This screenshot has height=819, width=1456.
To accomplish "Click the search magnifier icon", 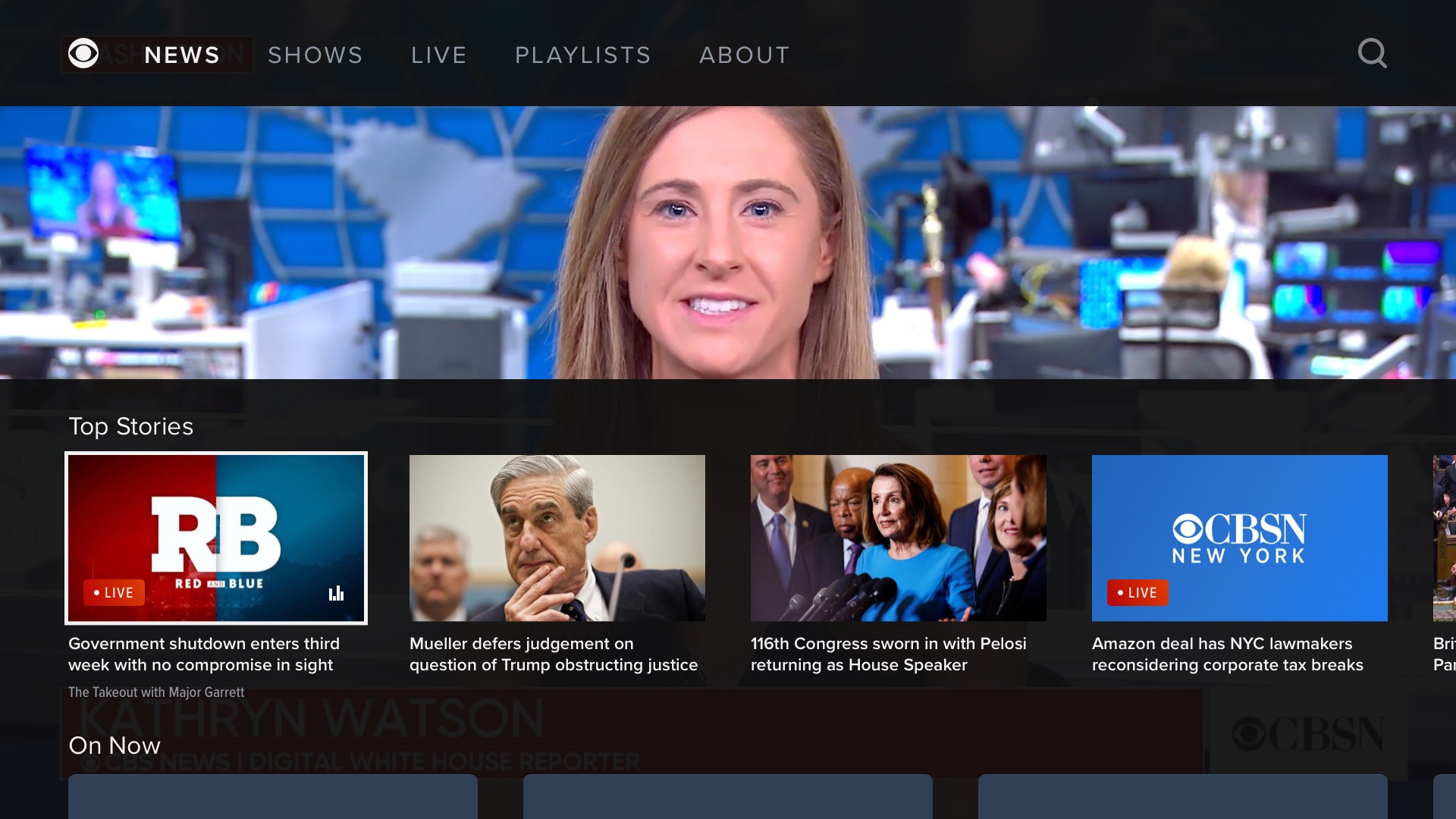I will [1372, 54].
